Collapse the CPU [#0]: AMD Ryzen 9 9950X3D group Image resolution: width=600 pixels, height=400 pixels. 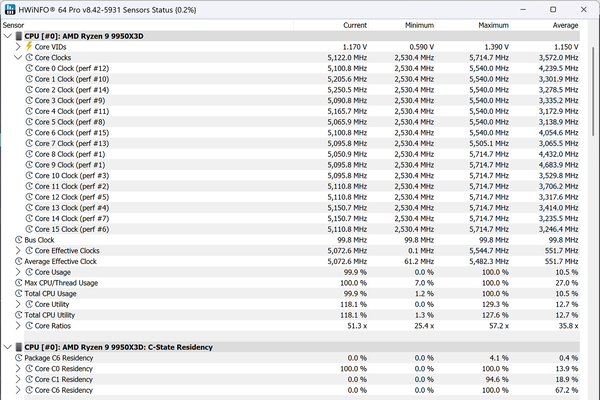[x=8, y=36]
